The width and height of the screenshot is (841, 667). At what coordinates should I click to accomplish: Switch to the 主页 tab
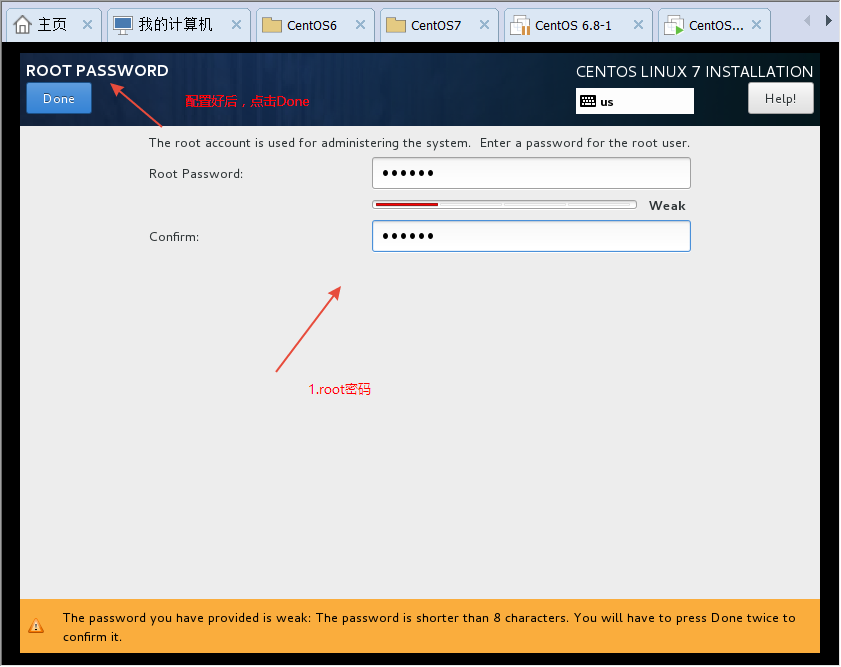pos(52,25)
